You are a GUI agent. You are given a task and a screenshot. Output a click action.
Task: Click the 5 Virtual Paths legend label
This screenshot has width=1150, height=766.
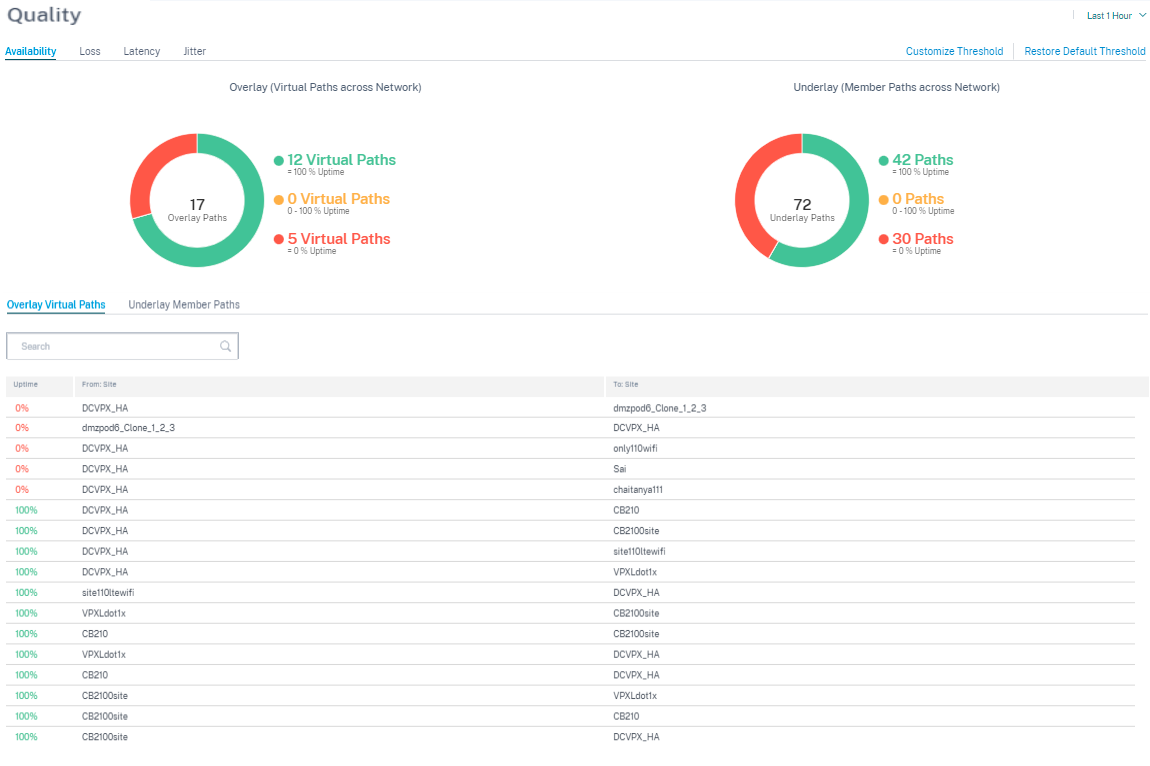pyautogui.click(x=339, y=239)
